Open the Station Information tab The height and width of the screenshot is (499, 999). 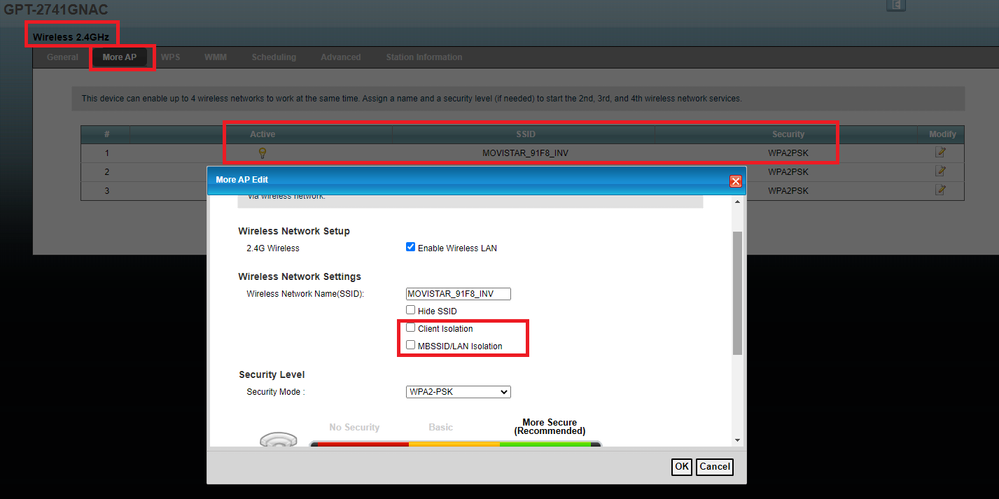(424, 57)
